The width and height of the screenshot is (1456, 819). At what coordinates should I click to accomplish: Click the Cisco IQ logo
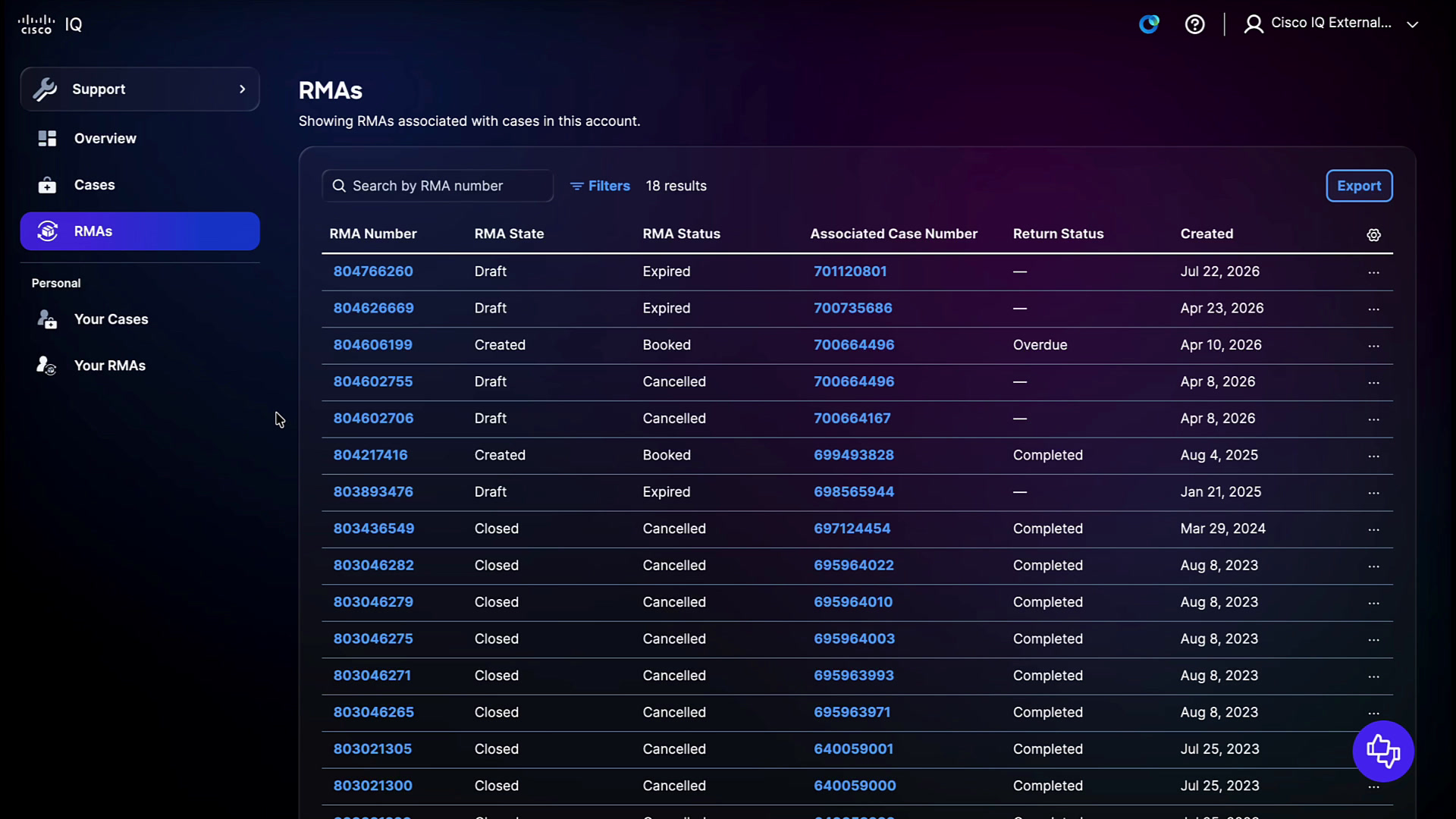coord(50,24)
